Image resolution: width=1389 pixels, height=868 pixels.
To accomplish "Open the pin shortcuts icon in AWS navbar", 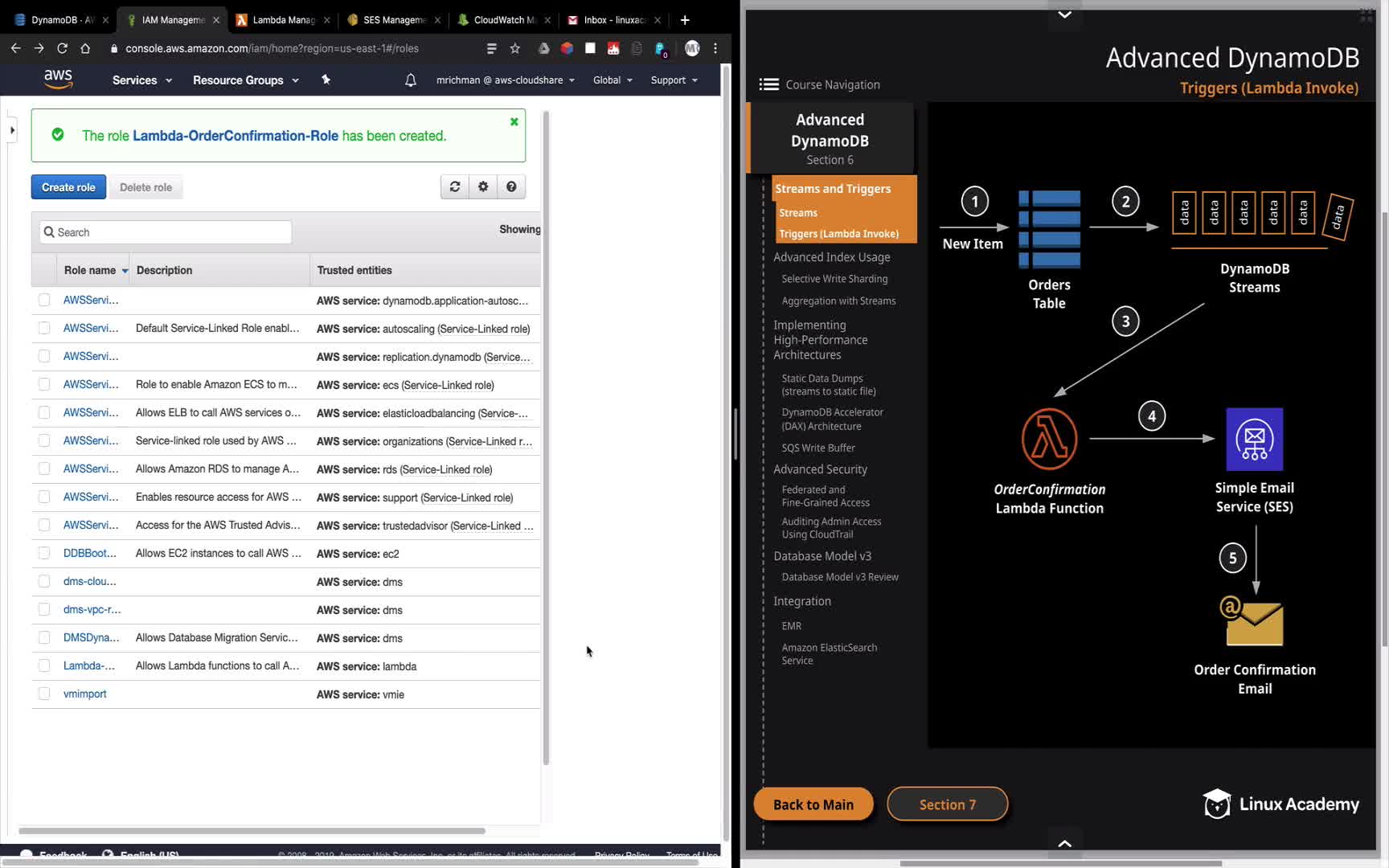I will pyautogui.click(x=326, y=80).
